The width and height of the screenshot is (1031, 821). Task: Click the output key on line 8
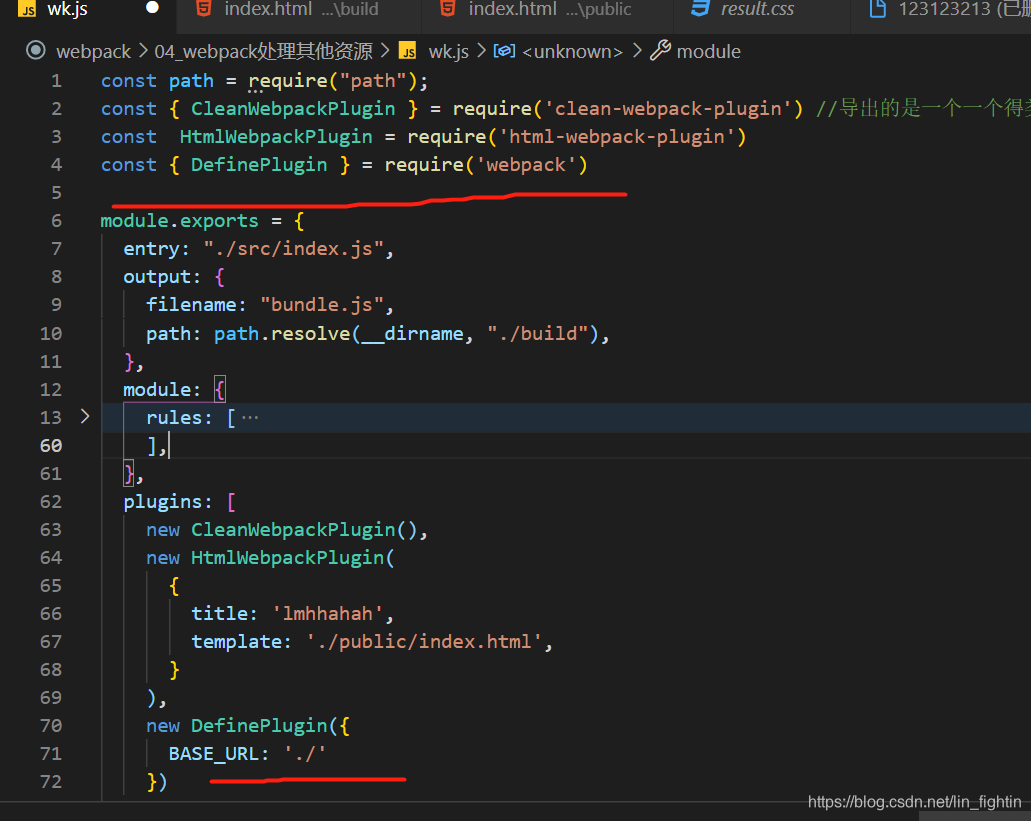click(156, 277)
